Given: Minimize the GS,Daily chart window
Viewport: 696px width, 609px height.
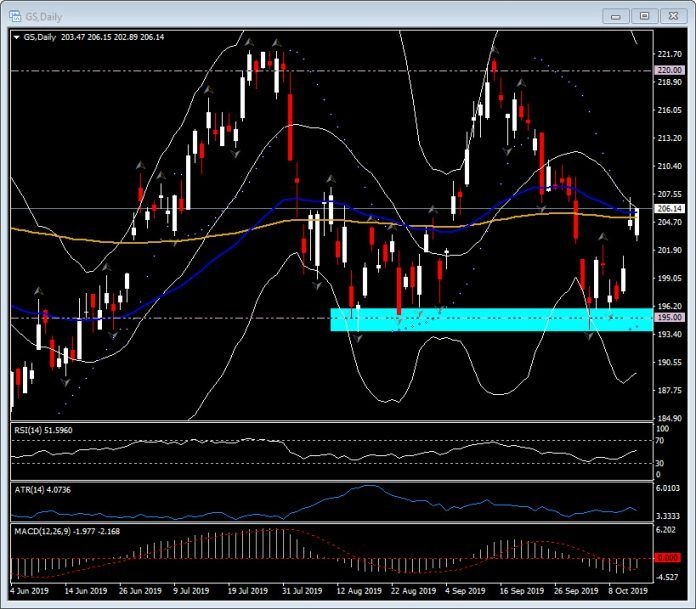Looking at the screenshot, I should (x=616, y=16).
